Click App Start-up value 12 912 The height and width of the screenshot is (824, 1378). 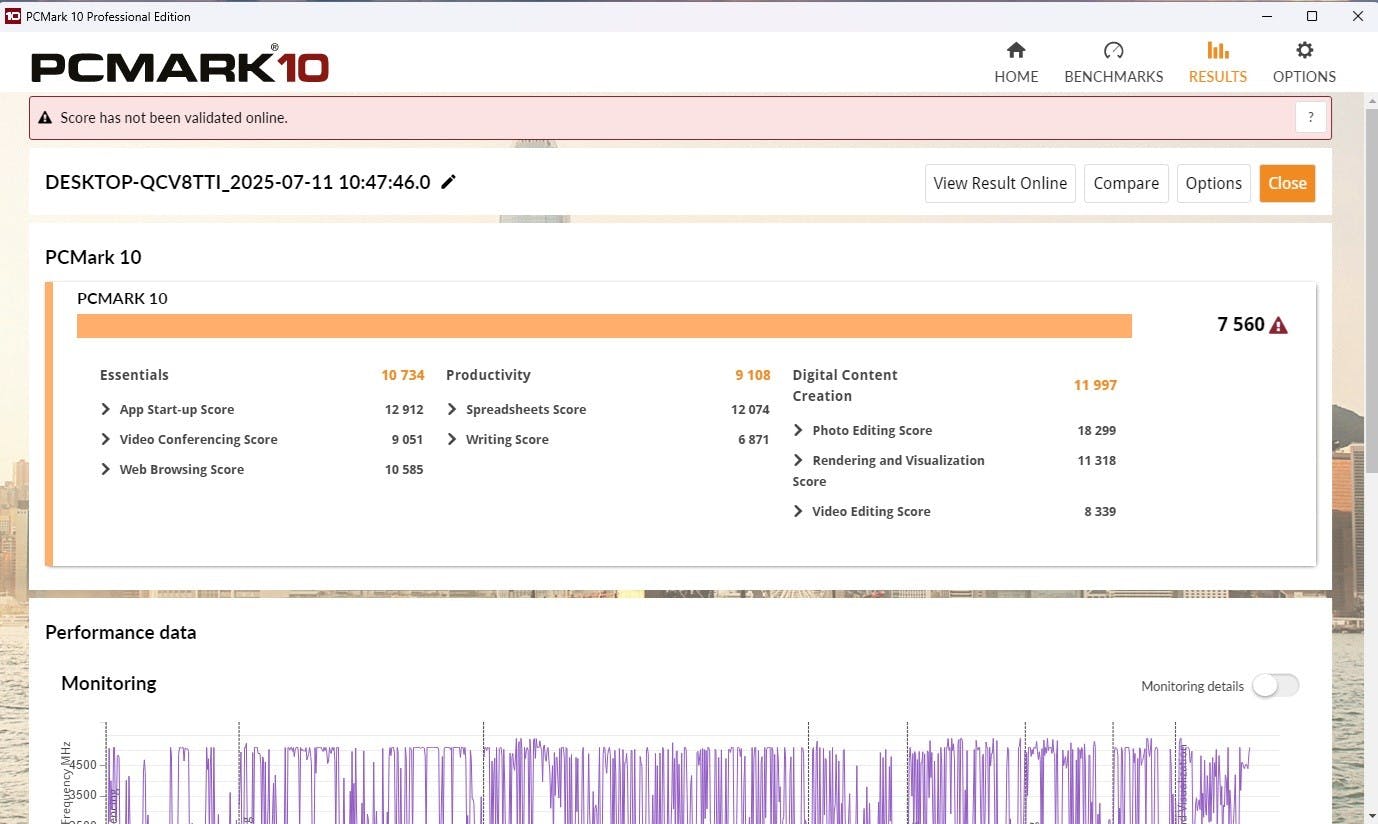click(x=404, y=409)
